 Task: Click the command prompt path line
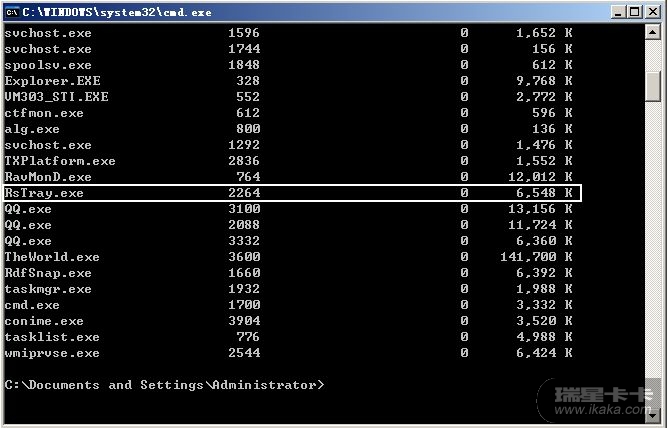(x=164, y=385)
